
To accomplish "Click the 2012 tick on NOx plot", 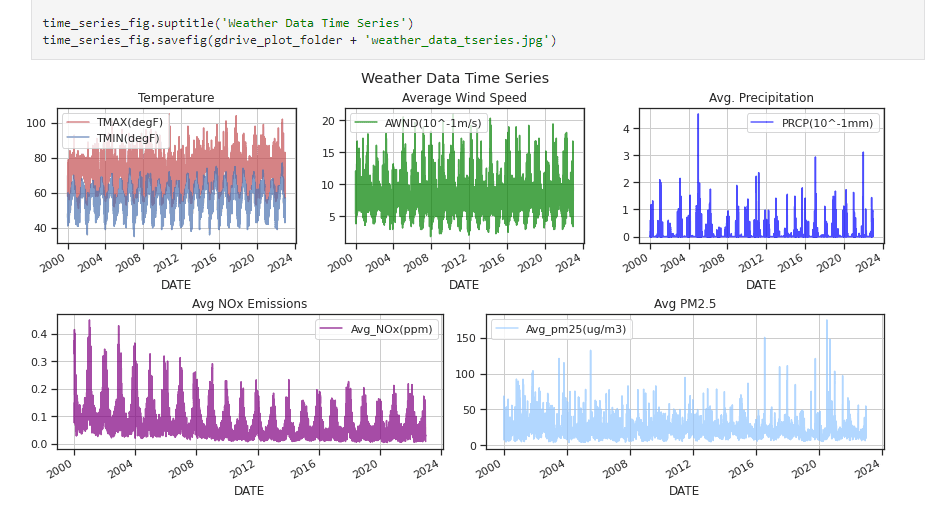I will (x=243, y=469).
